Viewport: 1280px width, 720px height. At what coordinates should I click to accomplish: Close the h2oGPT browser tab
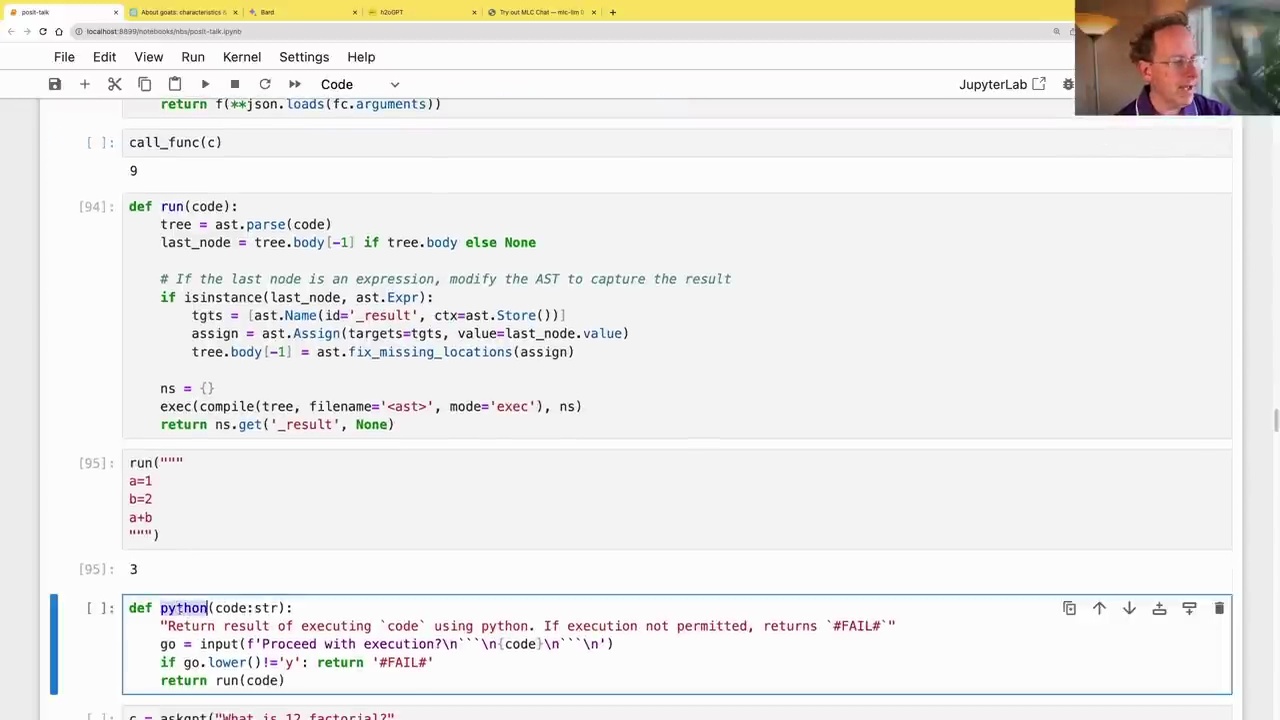tap(474, 12)
